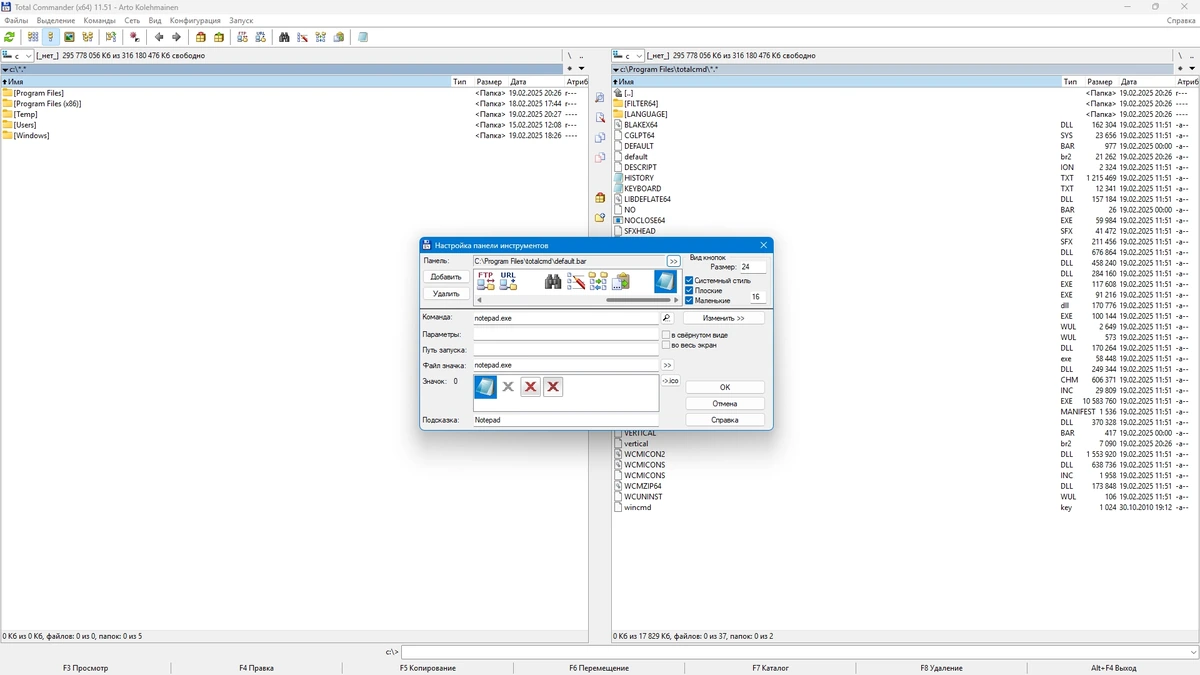
Task: Open the Выделение menu
Action: tap(55, 20)
